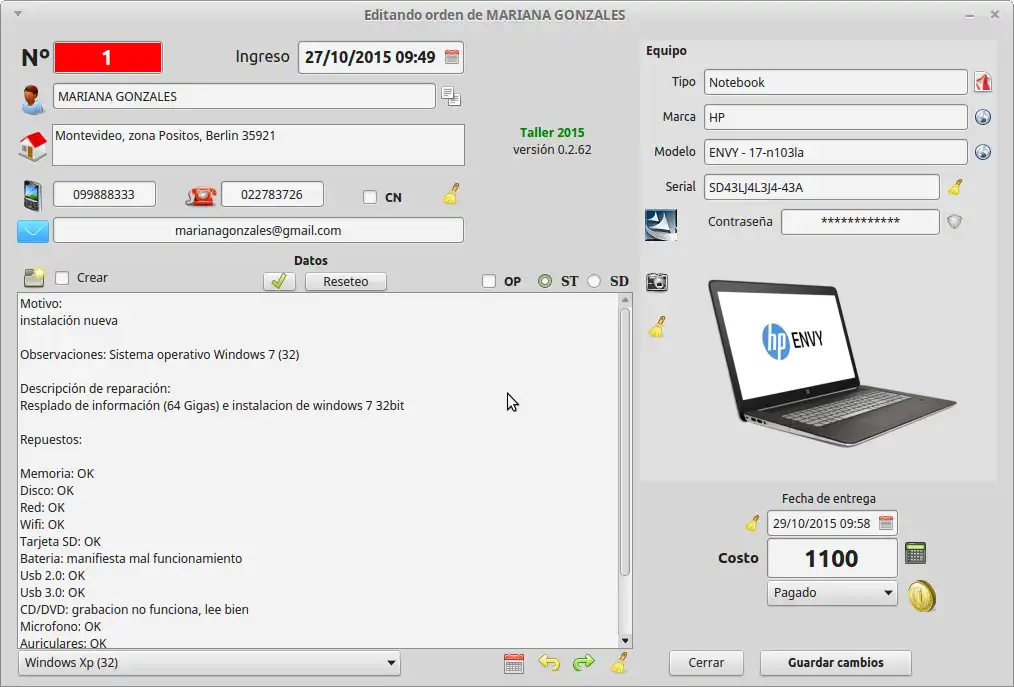This screenshot has width=1014, height=687.
Task: Click the 'instalación nueva' text line
Action: pyautogui.click(x=69, y=320)
